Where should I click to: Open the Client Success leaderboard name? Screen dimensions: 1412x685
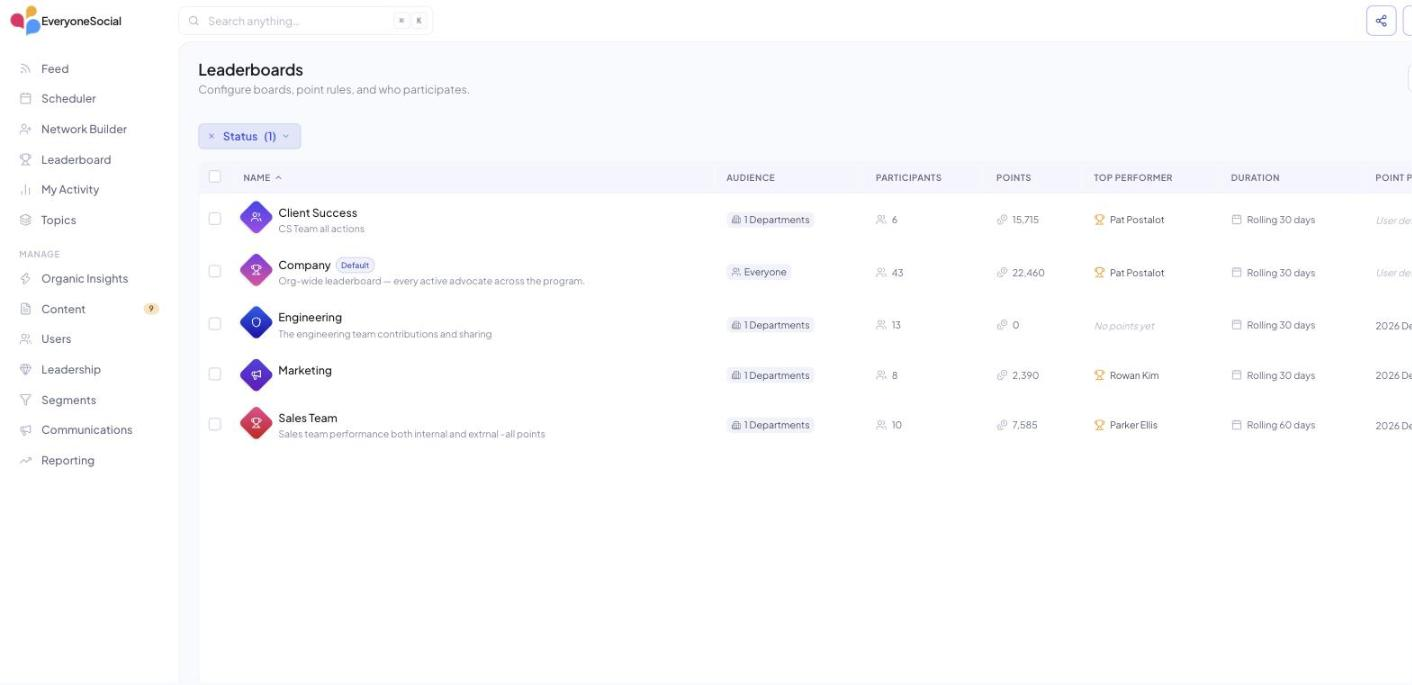tap(317, 213)
